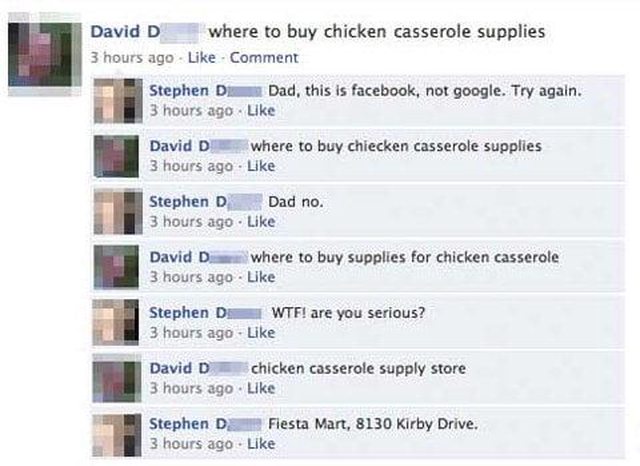This screenshot has height=466, width=640.
Task: Like the 'supplies for chicken casserole' comment
Action: pyautogui.click(x=261, y=277)
